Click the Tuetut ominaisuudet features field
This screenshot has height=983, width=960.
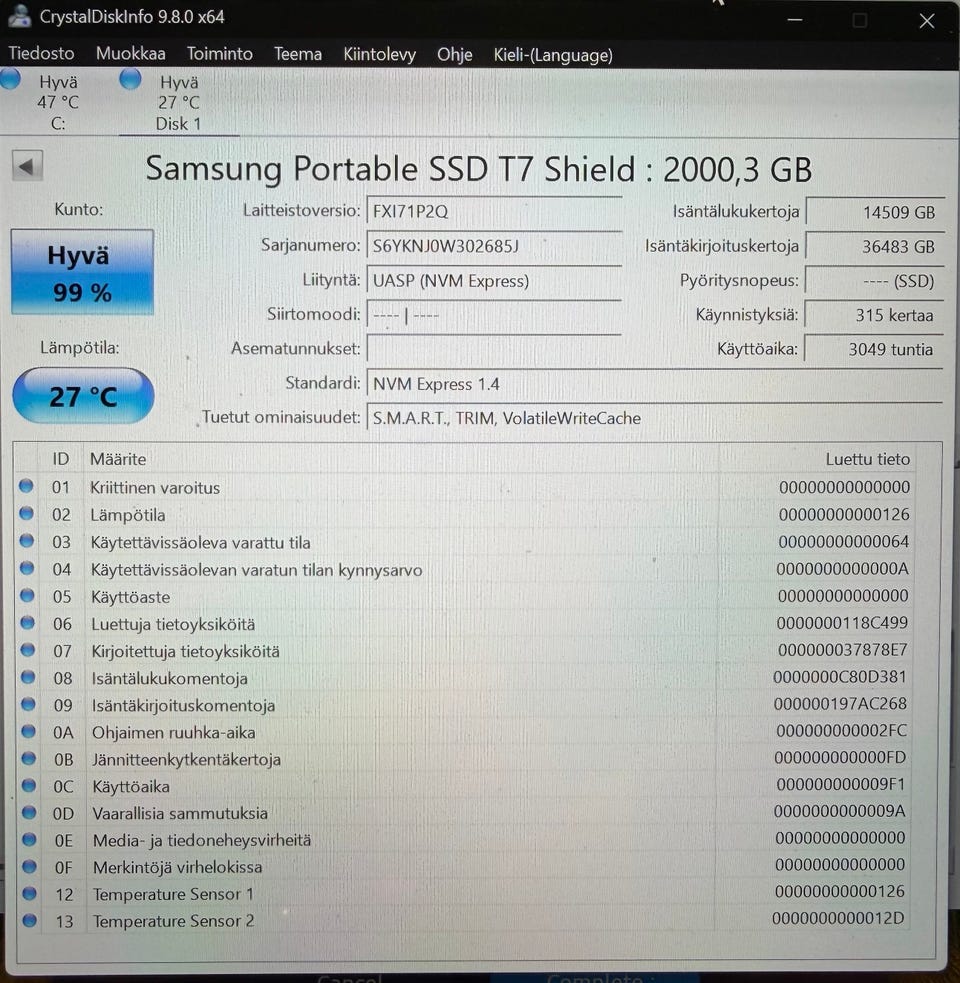click(x=654, y=418)
